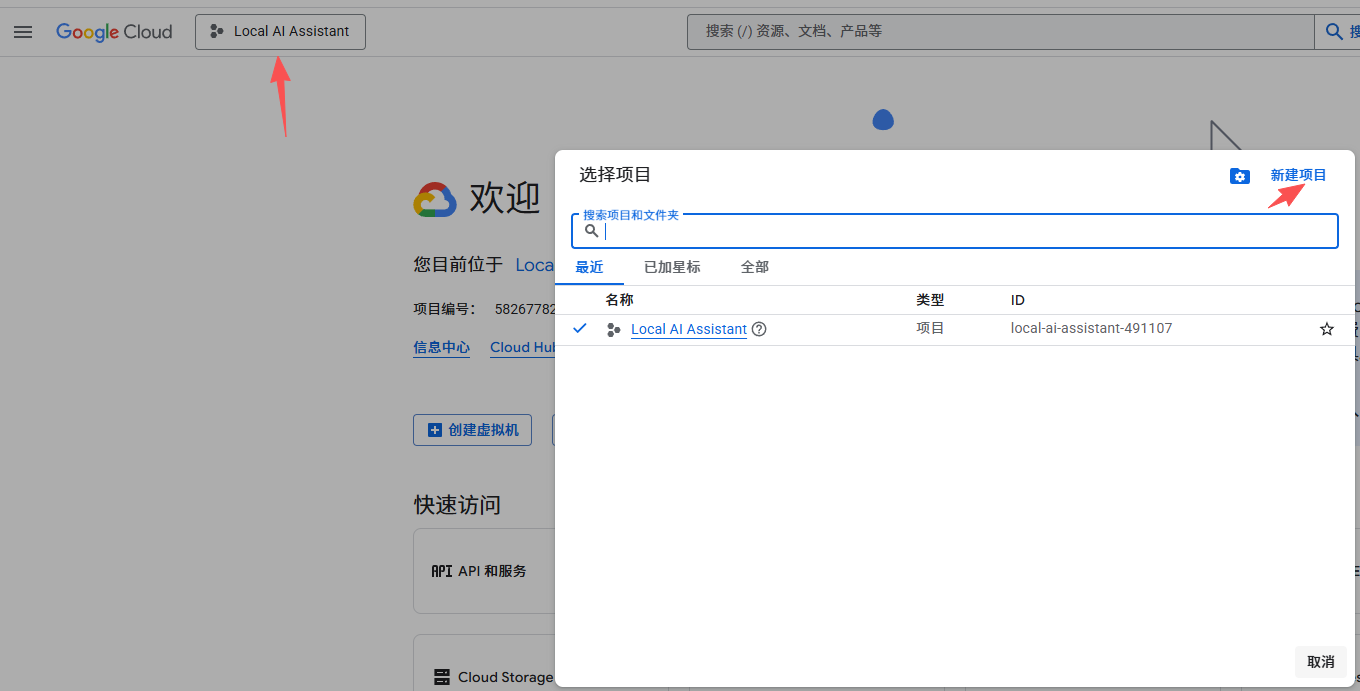
Task: Click the ID column header
Action: point(1018,300)
